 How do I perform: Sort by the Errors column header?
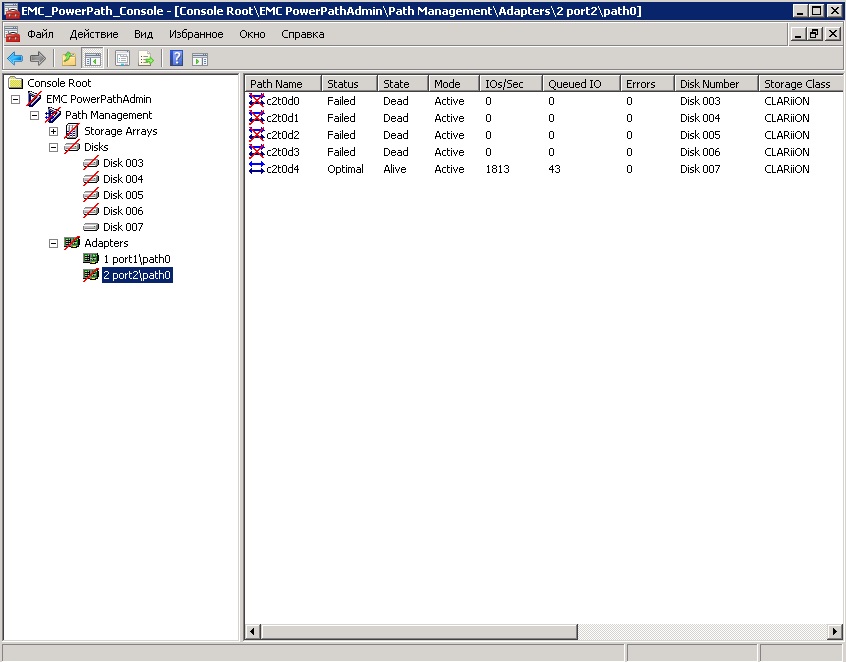click(647, 84)
